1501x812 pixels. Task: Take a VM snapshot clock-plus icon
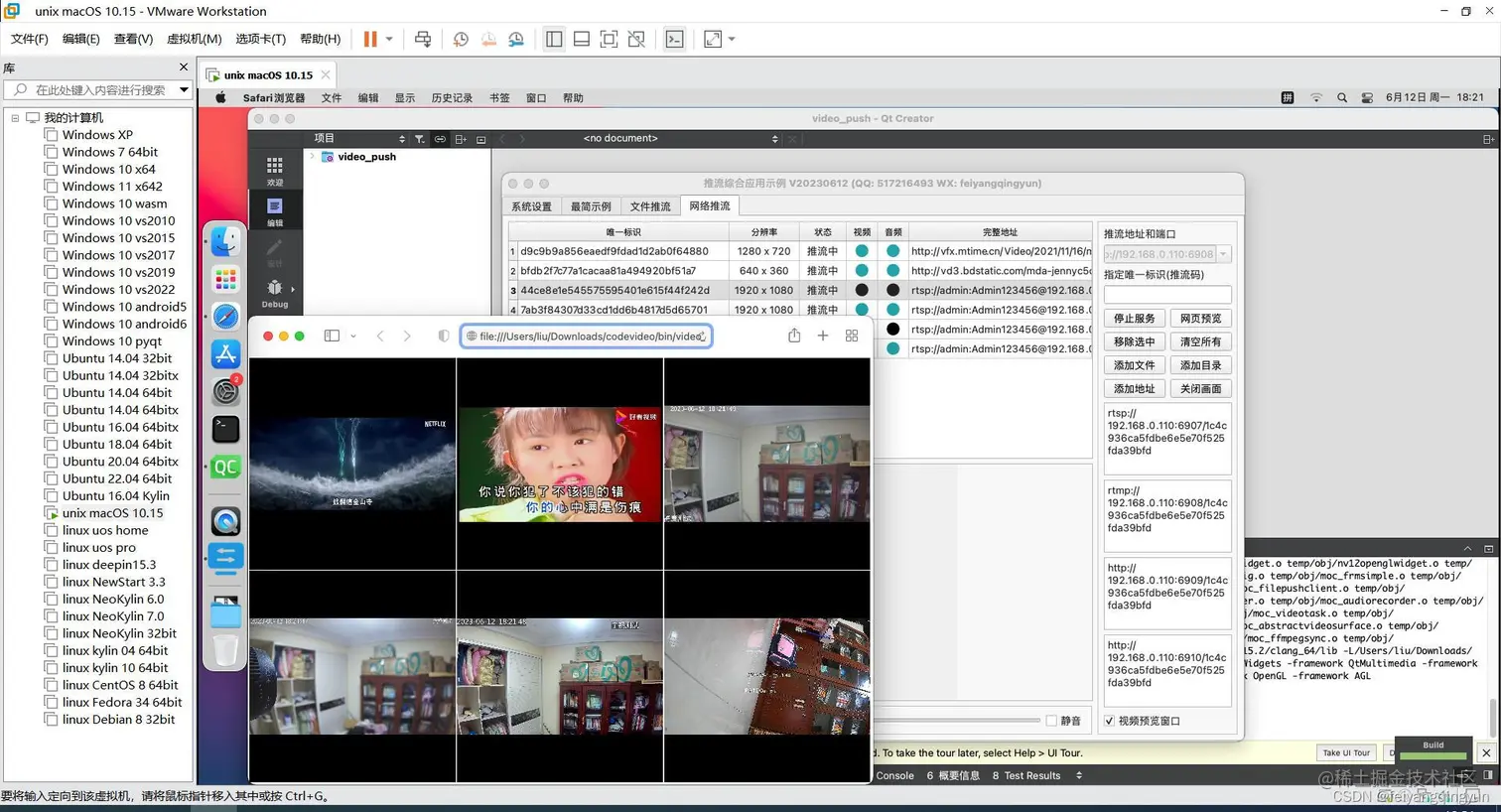[x=461, y=39]
